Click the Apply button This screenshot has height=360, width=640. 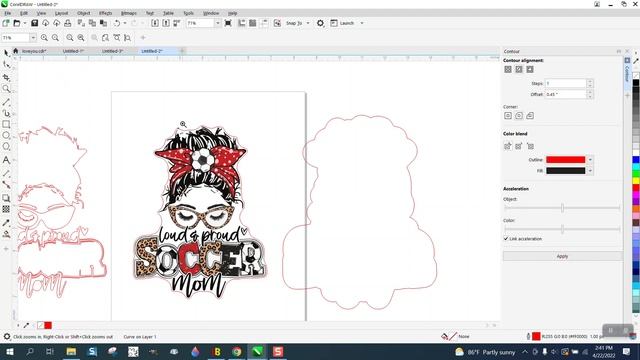tap(562, 256)
